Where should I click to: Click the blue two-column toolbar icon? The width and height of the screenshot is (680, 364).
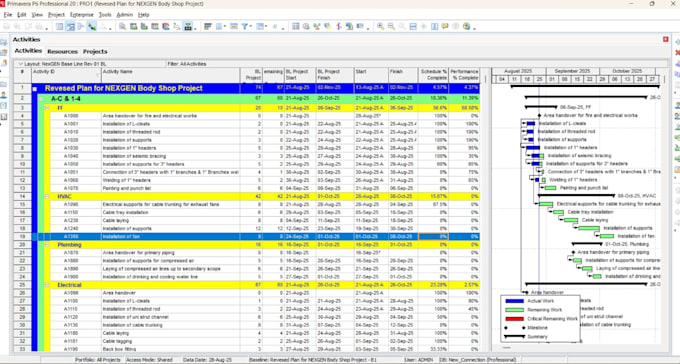[435, 27]
